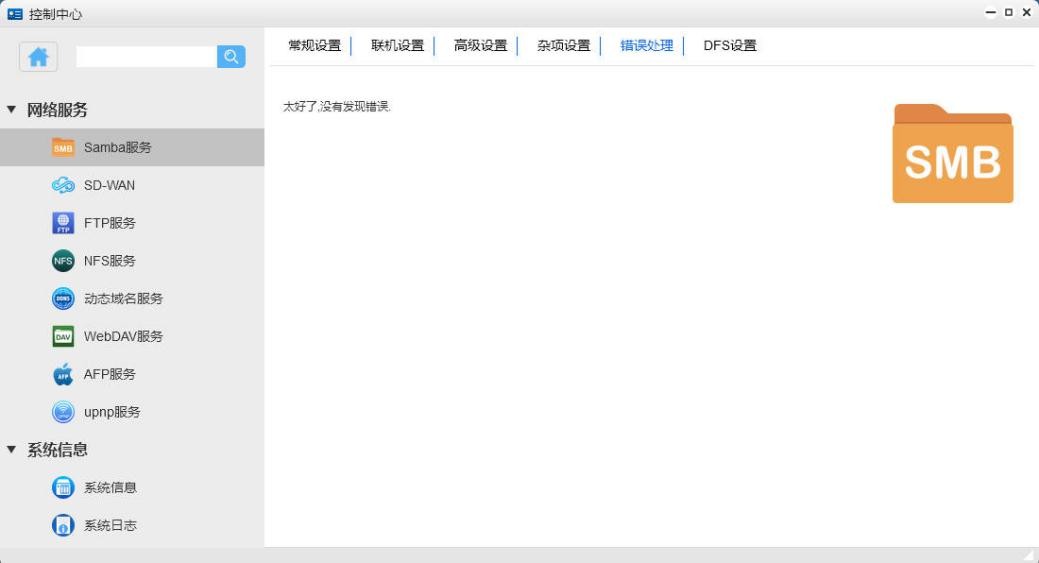Click the home icon button
This screenshot has height=563, width=1039.
[39, 57]
